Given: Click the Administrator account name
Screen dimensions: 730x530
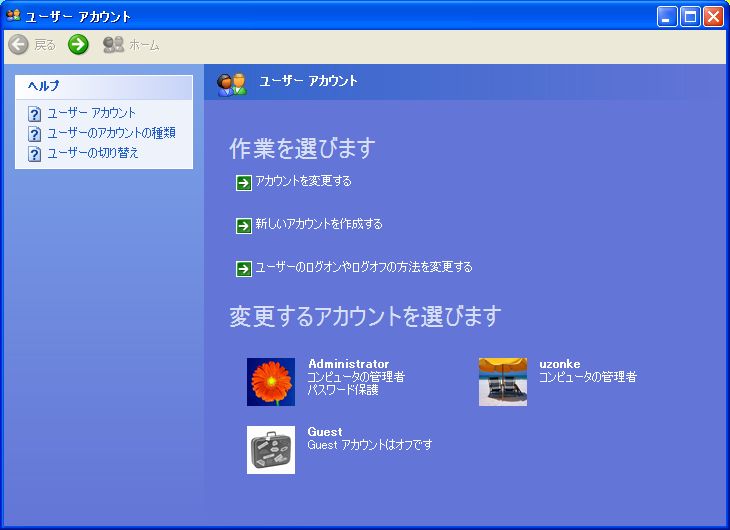Looking at the screenshot, I should pyautogui.click(x=349, y=364).
